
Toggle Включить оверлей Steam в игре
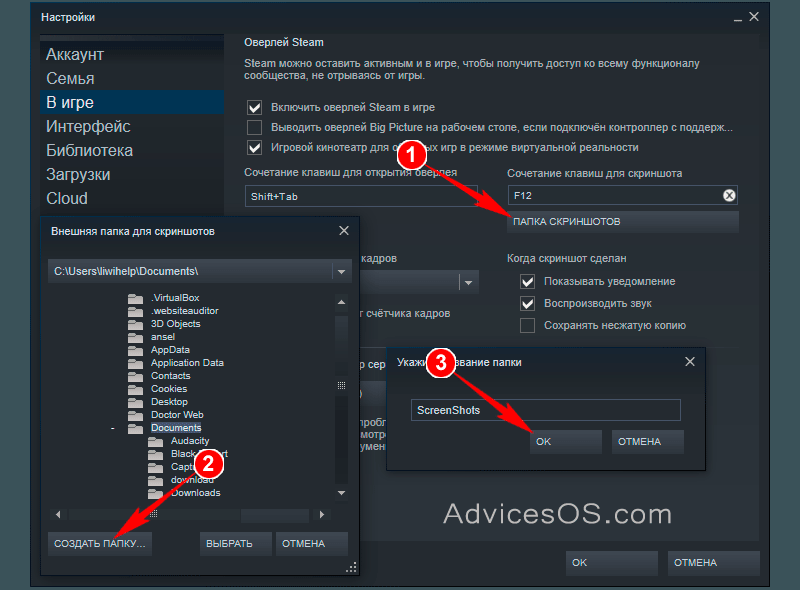(x=255, y=108)
